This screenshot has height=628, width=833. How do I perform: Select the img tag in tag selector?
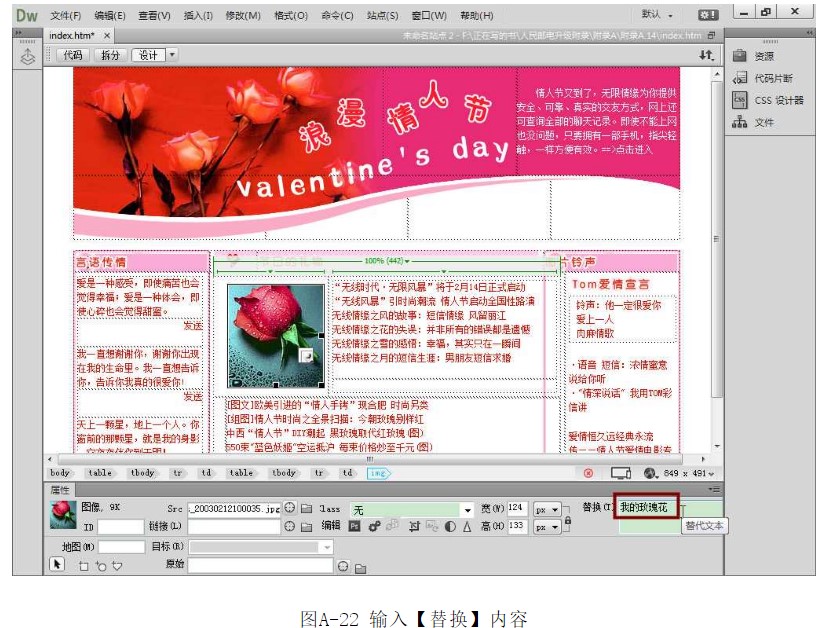pyautogui.click(x=377, y=473)
